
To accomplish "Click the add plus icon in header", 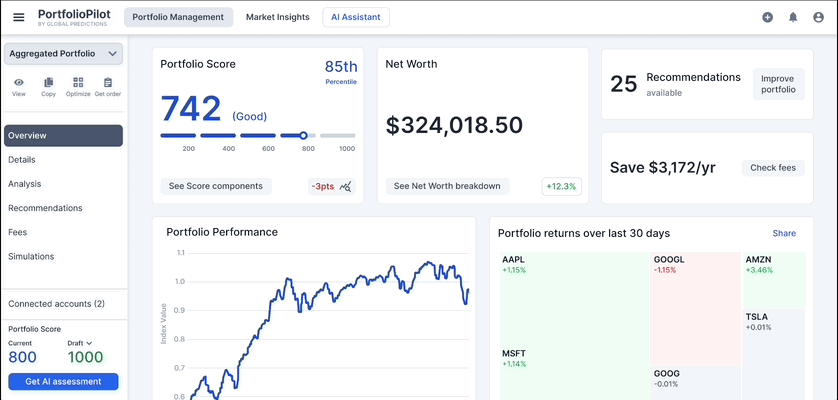I will pos(767,17).
